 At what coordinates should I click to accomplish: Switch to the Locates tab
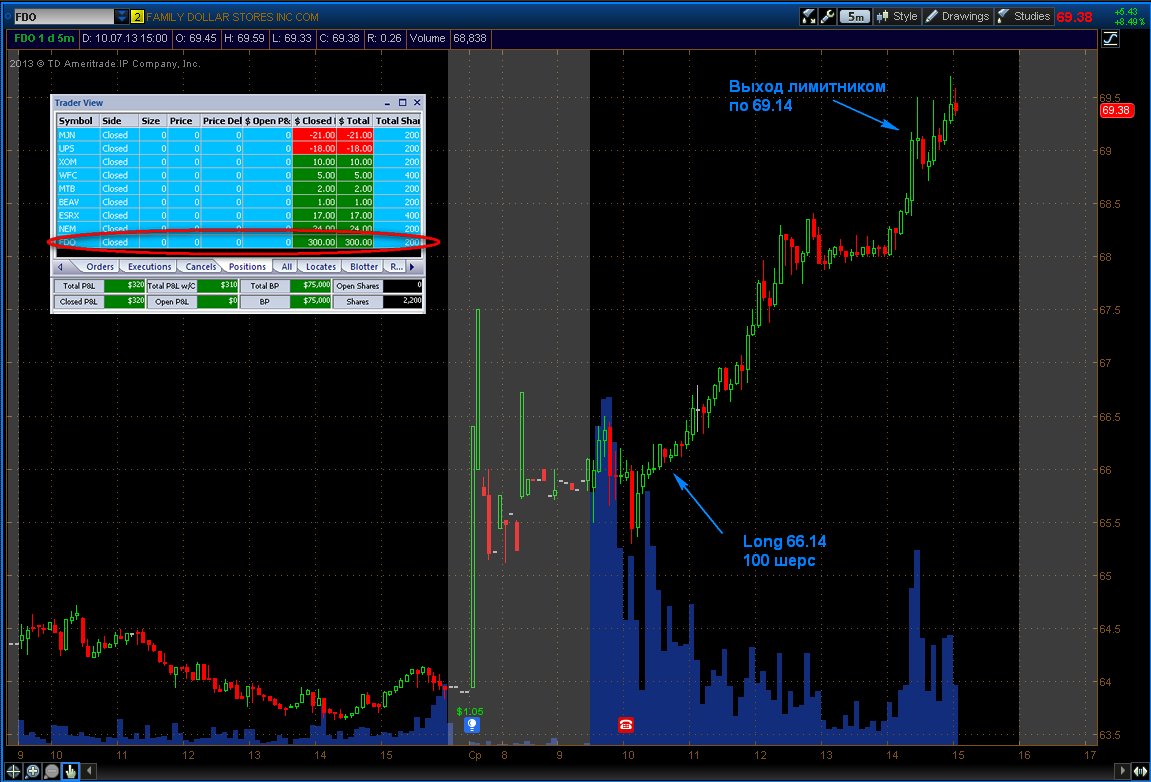321,267
